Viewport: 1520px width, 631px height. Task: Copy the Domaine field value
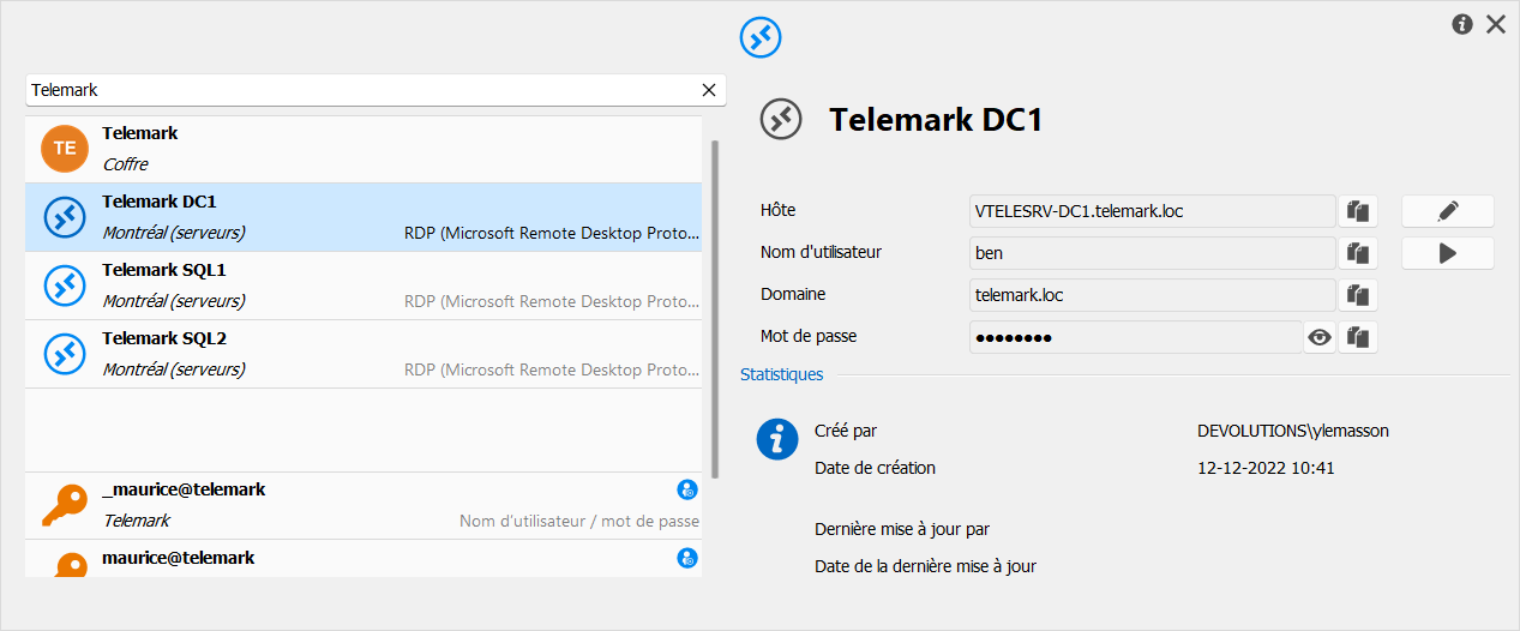click(1357, 295)
